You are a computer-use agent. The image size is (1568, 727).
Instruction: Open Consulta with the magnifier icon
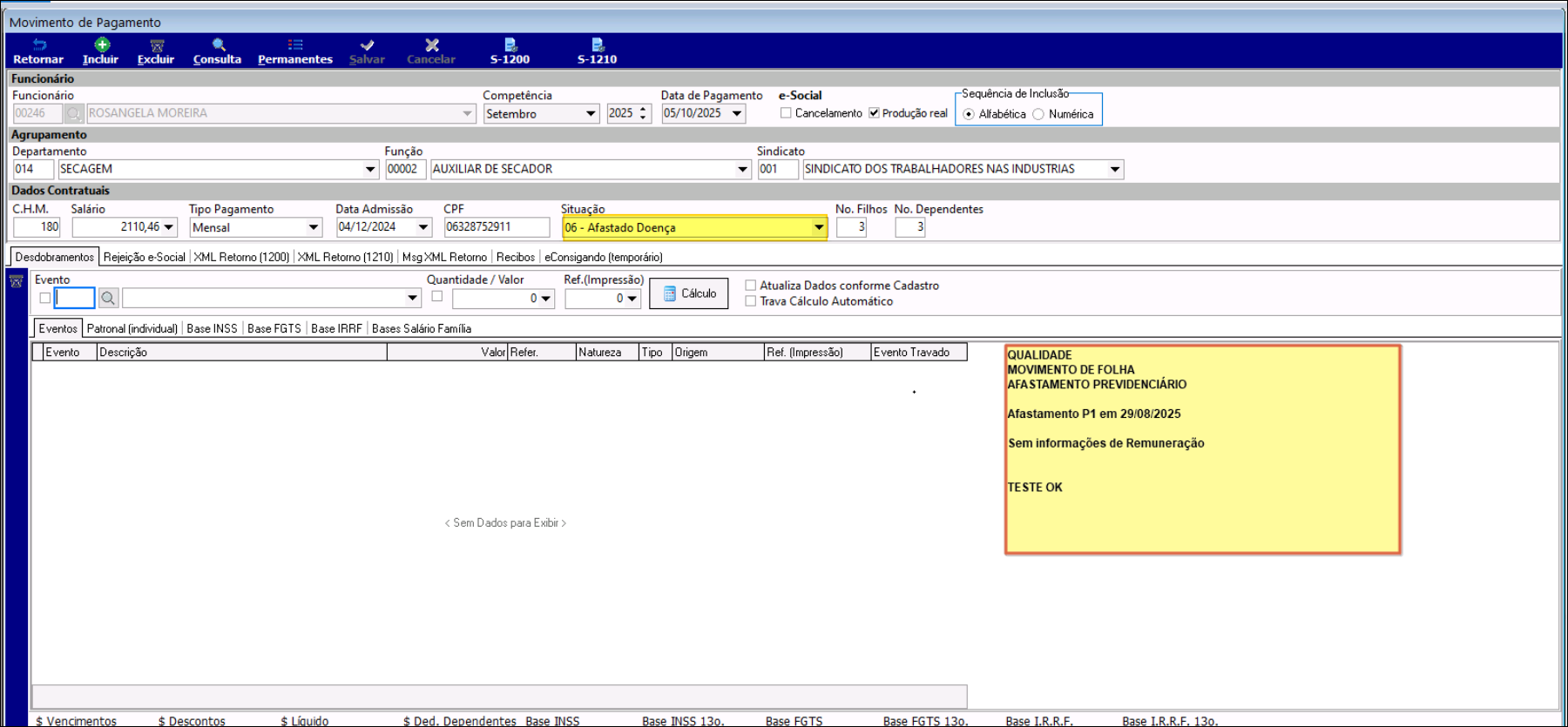(x=218, y=45)
